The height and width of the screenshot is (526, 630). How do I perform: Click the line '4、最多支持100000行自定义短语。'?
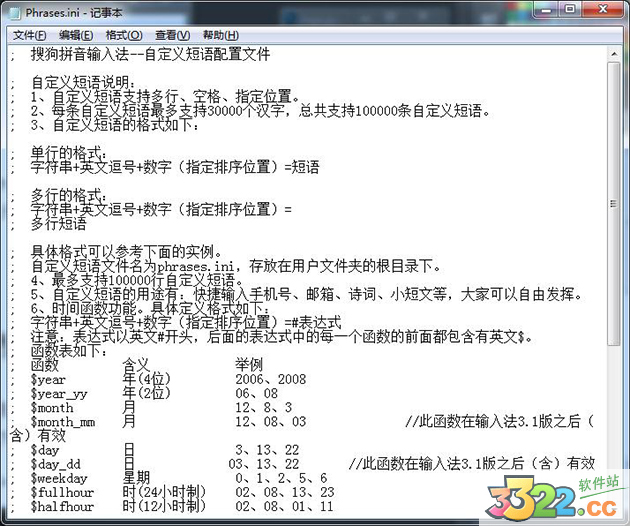tap(137, 280)
